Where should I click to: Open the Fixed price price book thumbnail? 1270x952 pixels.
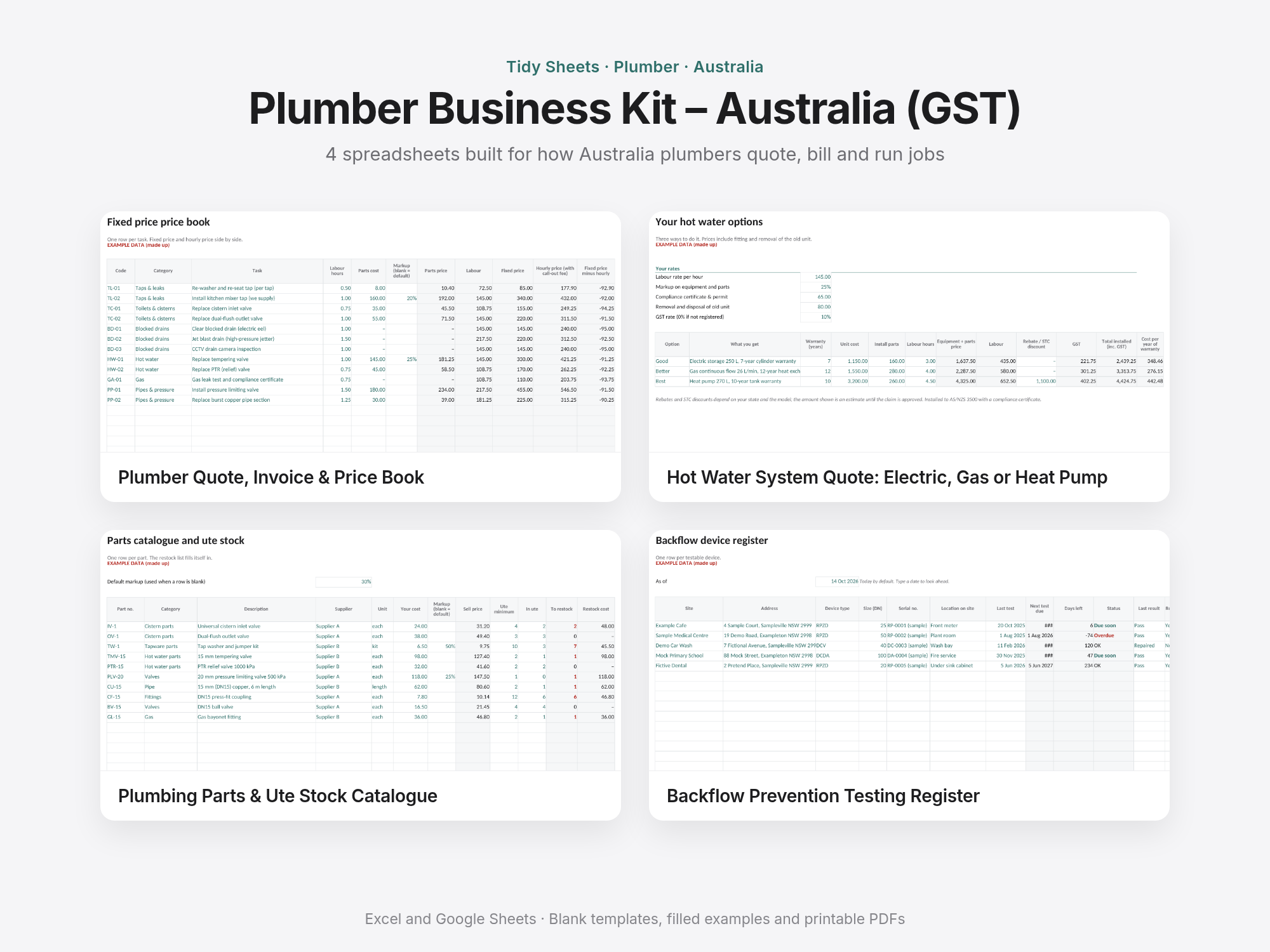(361, 332)
